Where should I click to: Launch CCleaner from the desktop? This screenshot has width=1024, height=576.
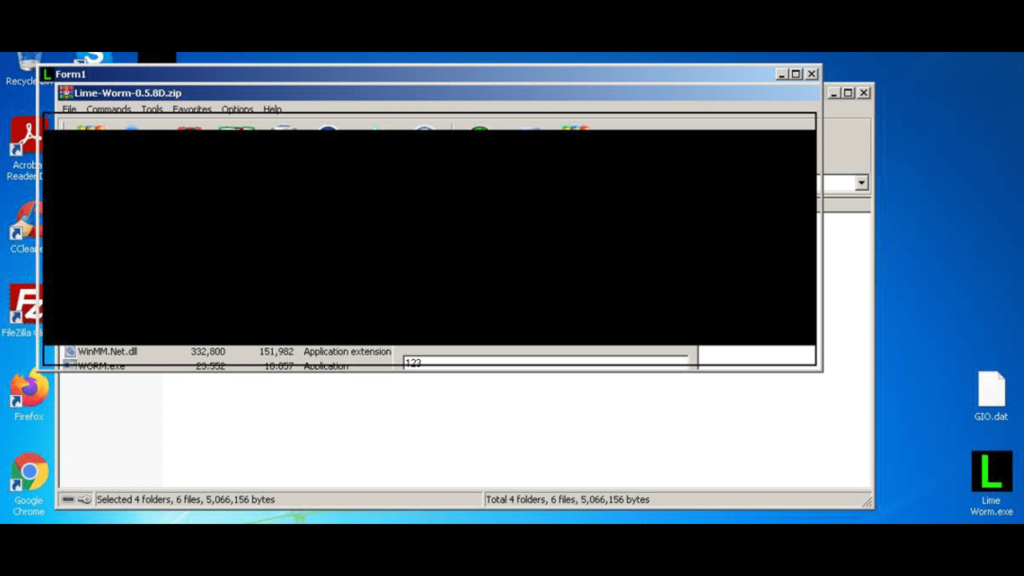click(25, 227)
